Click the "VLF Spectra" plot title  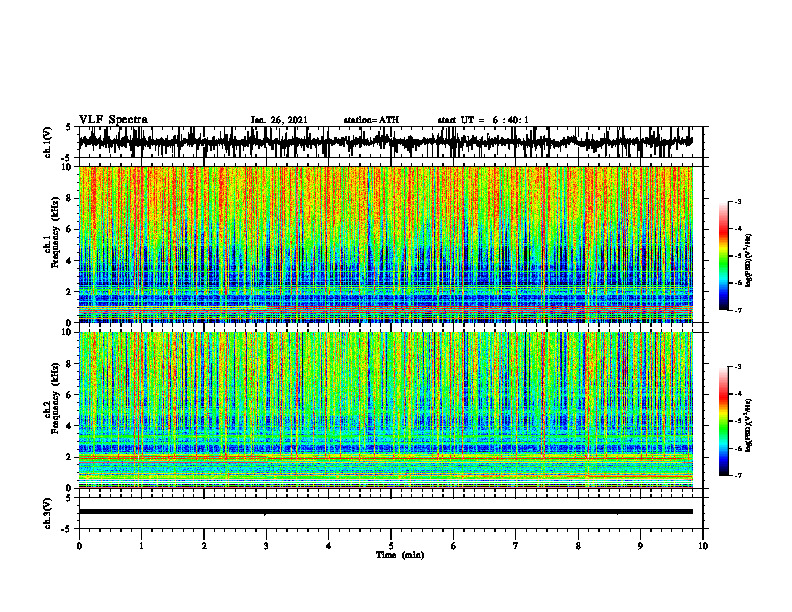point(113,120)
